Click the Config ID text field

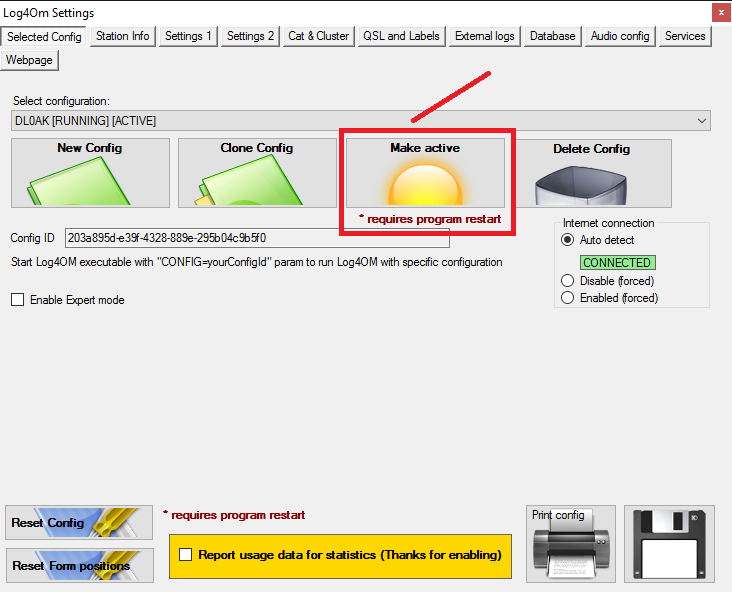257,238
